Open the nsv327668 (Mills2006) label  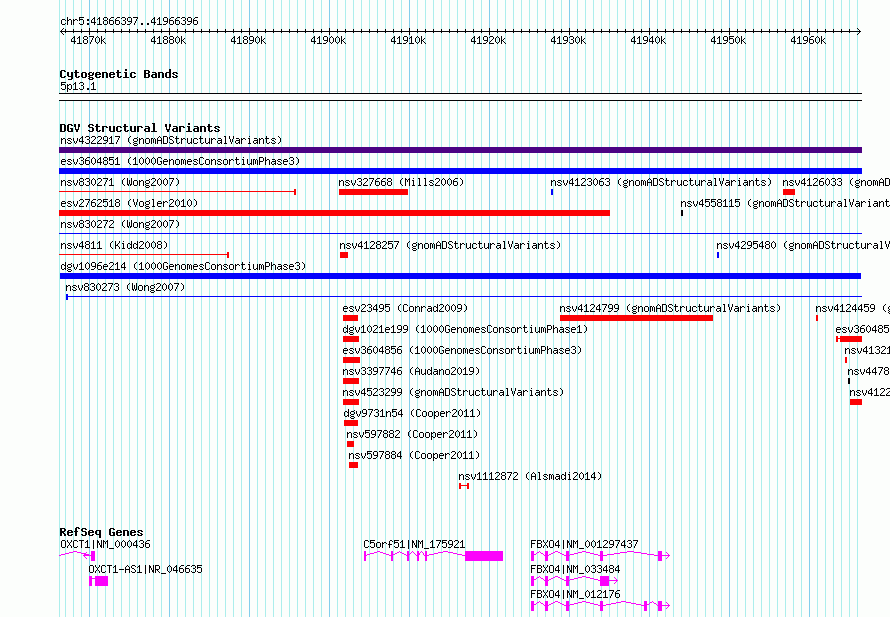[401, 182]
